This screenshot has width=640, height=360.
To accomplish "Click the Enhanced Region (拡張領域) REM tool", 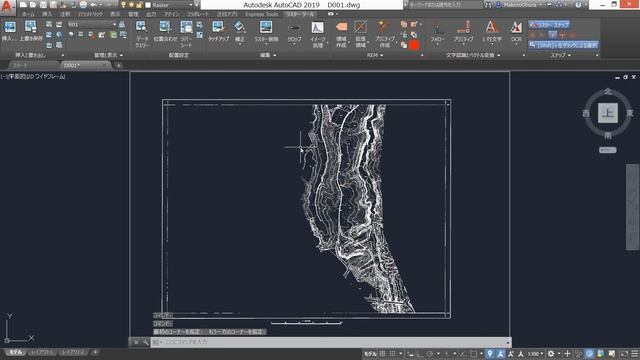I will (x=360, y=34).
